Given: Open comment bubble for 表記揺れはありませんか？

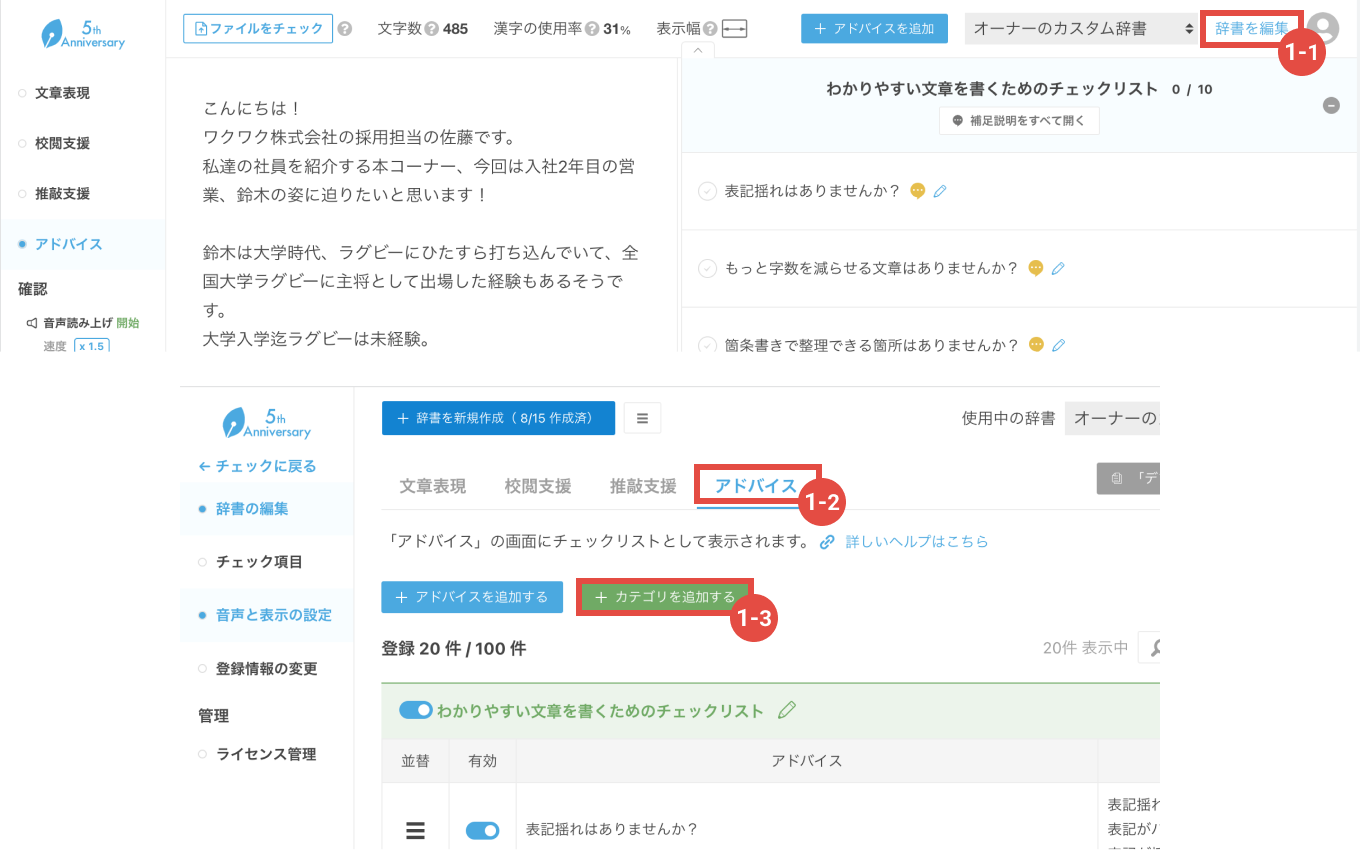Looking at the screenshot, I should 917,191.
